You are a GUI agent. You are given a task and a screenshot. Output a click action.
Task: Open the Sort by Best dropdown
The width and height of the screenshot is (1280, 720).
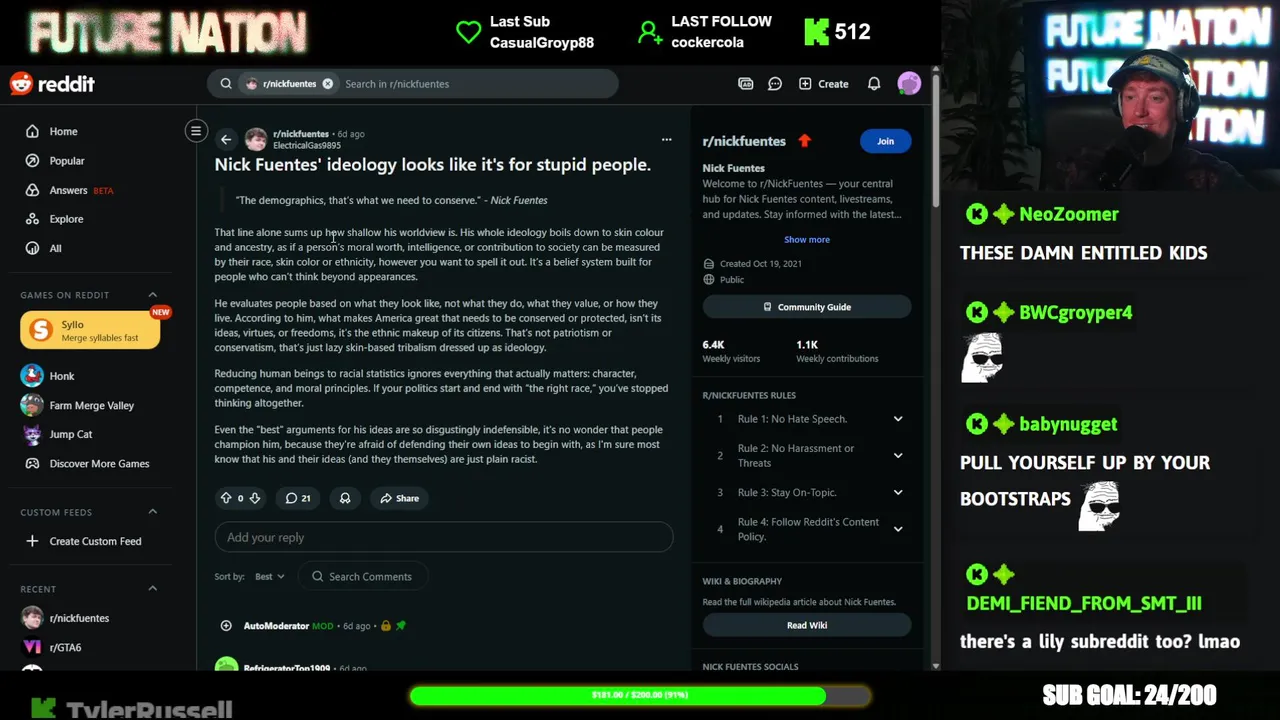(x=270, y=576)
